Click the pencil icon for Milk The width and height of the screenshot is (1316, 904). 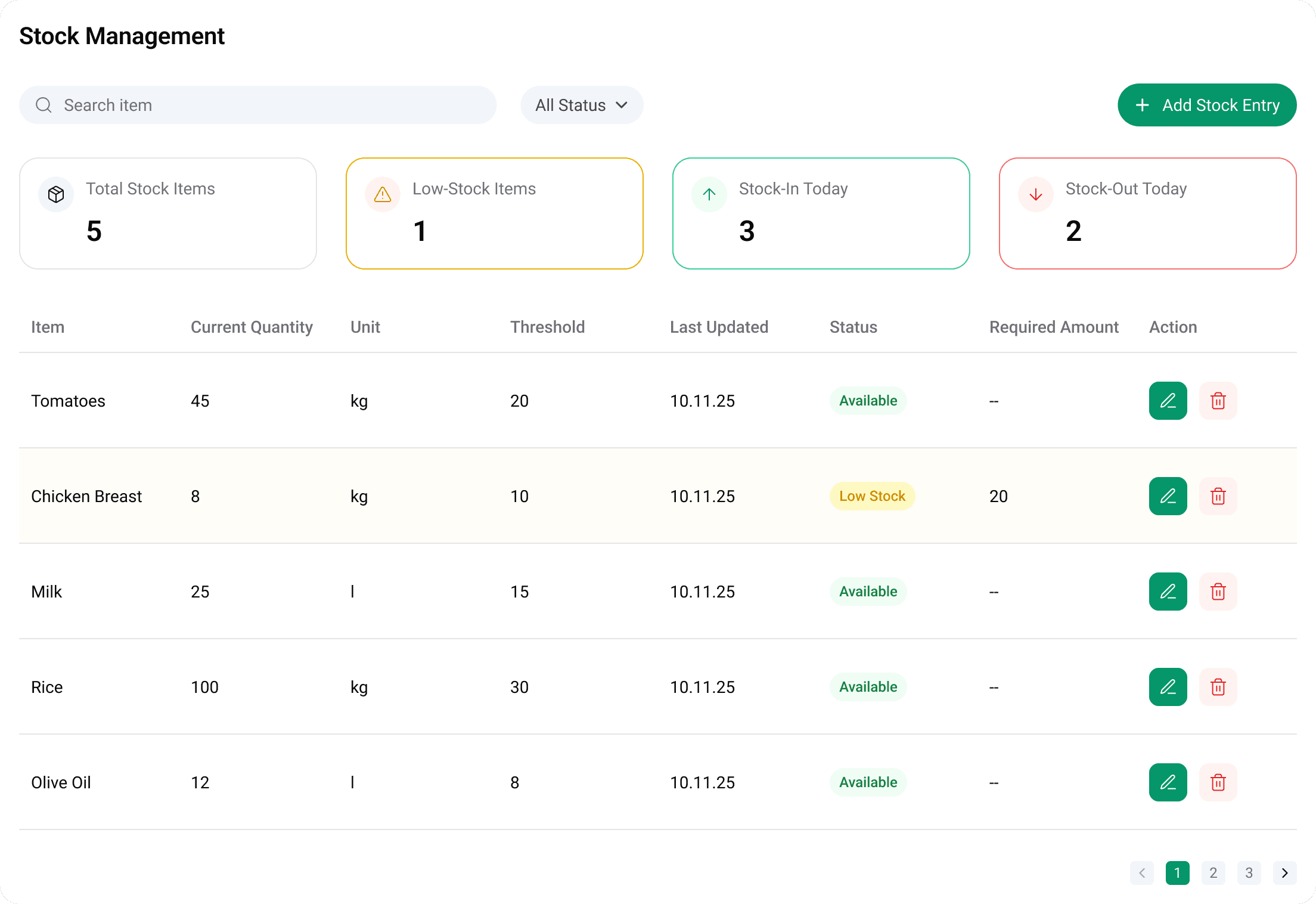click(x=1168, y=592)
